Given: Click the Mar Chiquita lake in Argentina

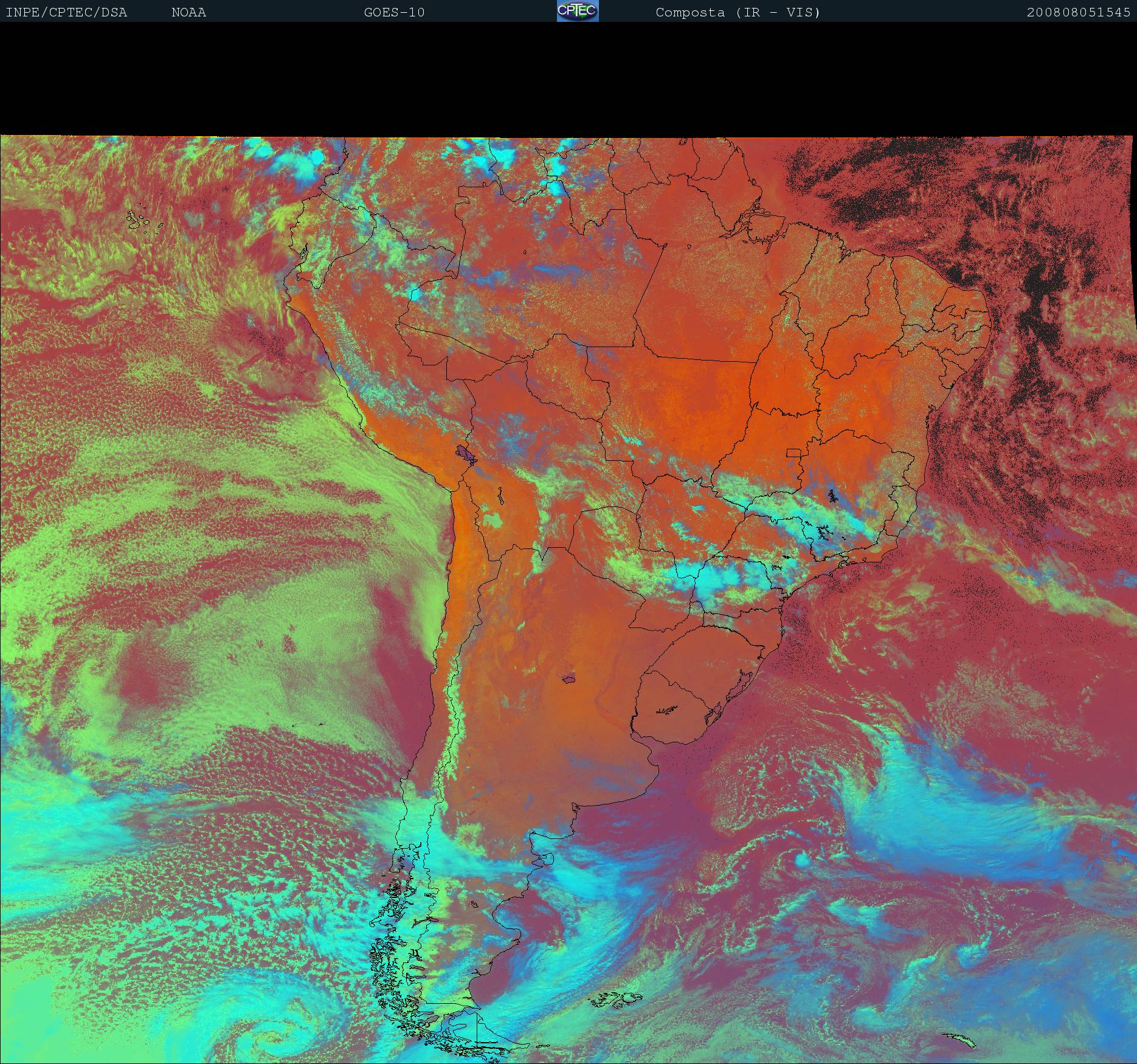Looking at the screenshot, I should coord(569,678).
